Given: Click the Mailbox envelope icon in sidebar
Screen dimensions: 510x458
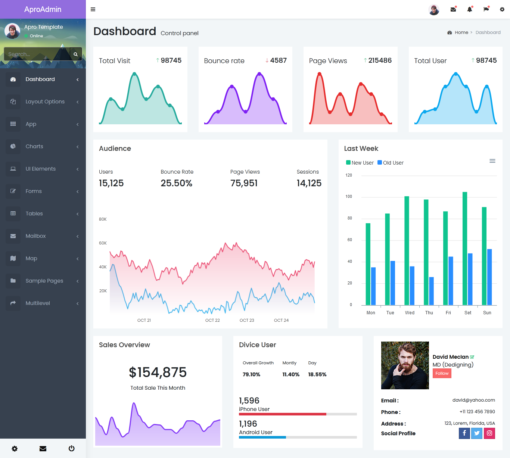Looking at the screenshot, I should click(x=13, y=236).
